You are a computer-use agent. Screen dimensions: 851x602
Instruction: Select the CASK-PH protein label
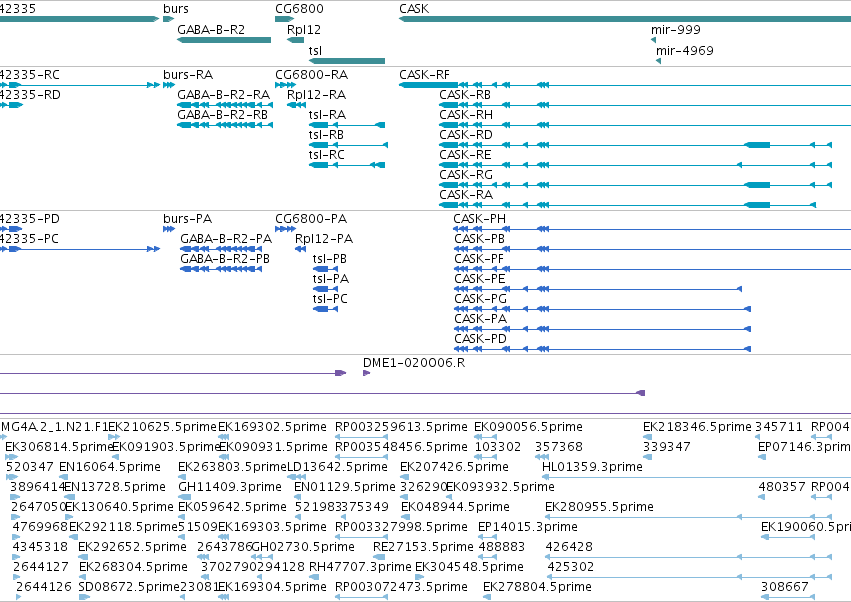pos(480,219)
